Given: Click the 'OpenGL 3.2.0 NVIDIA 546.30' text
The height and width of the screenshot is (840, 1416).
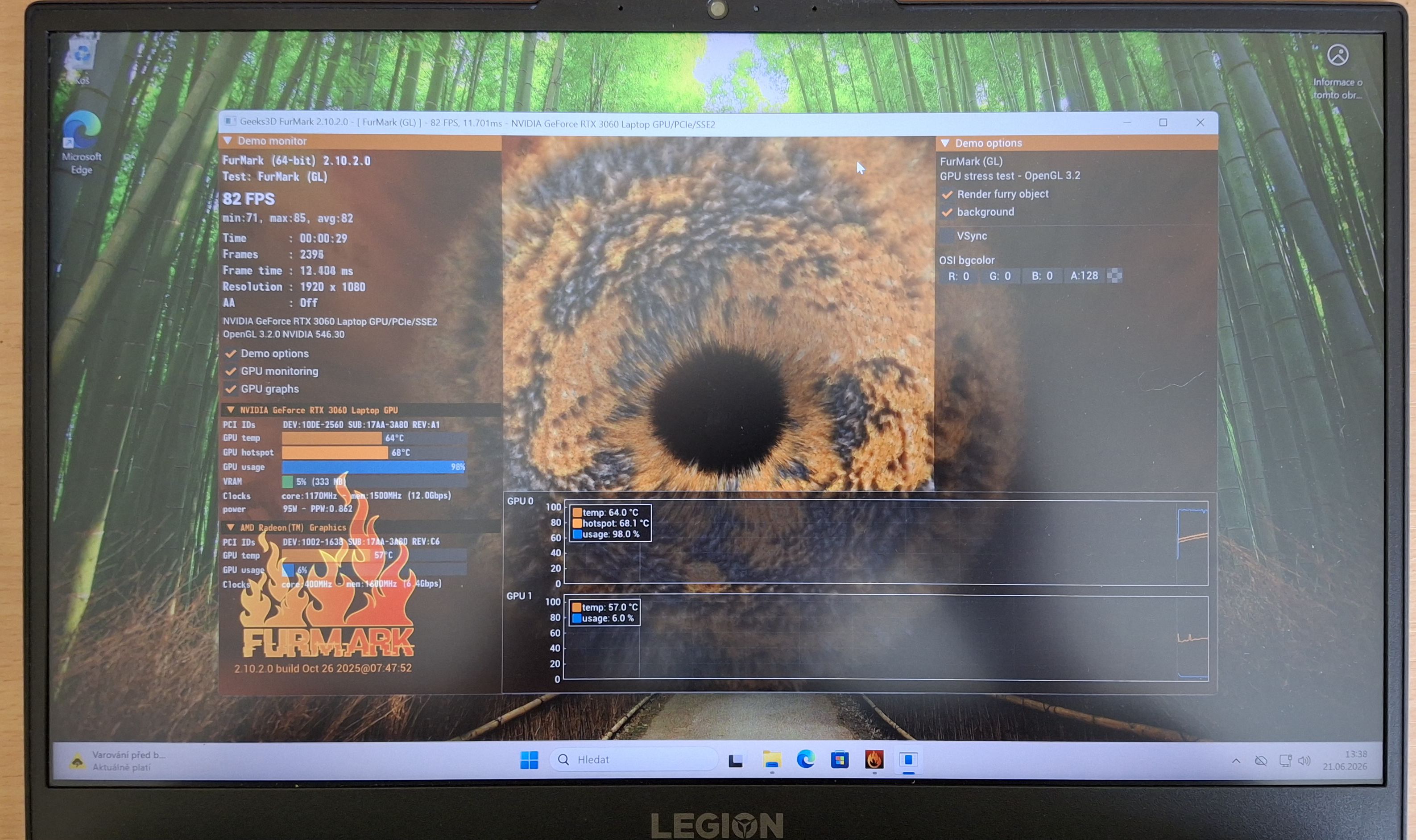Looking at the screenshot, I should click(283, 334).
